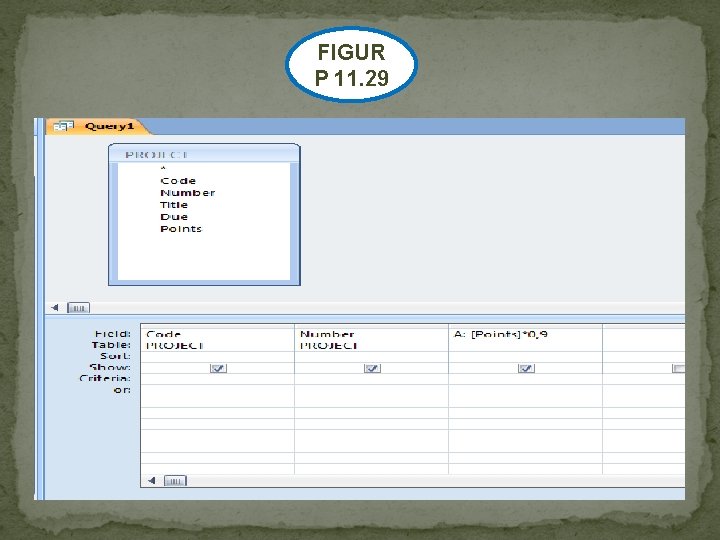The width and height of the screenshot is (720, 540).
Task: Click the Sort cell under Number column
Action: [x=371, y=357]
